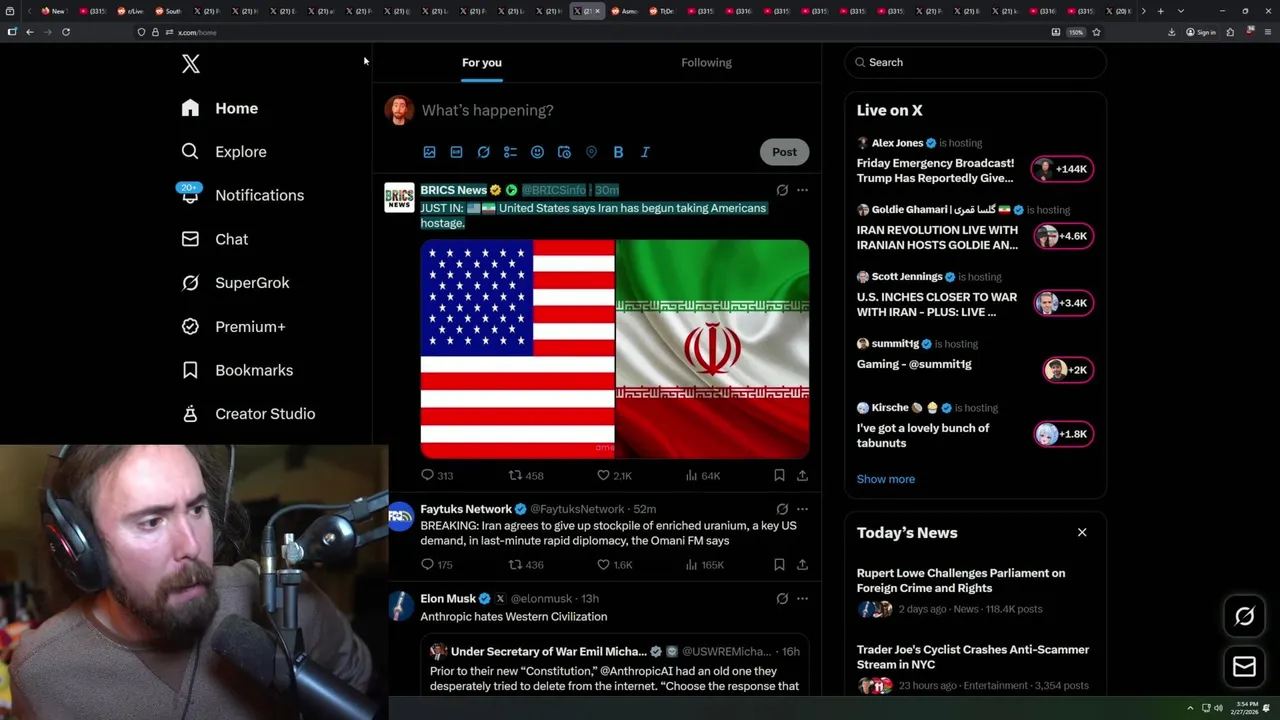Open the floating messages envelope button
1280x720 pixels.
click(x=1244, y=666)
